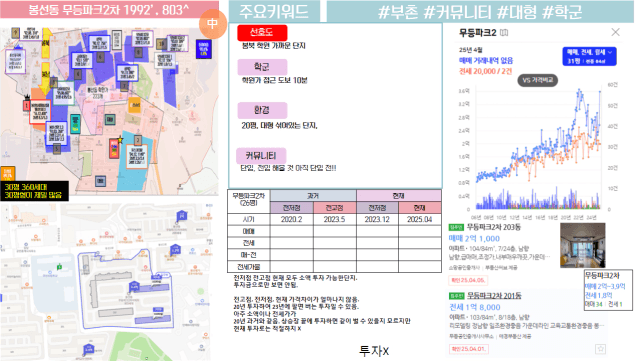The width and height of the screenshot is (640, 361).
Task: Click the 과거 column header
Action: (313, 196)
